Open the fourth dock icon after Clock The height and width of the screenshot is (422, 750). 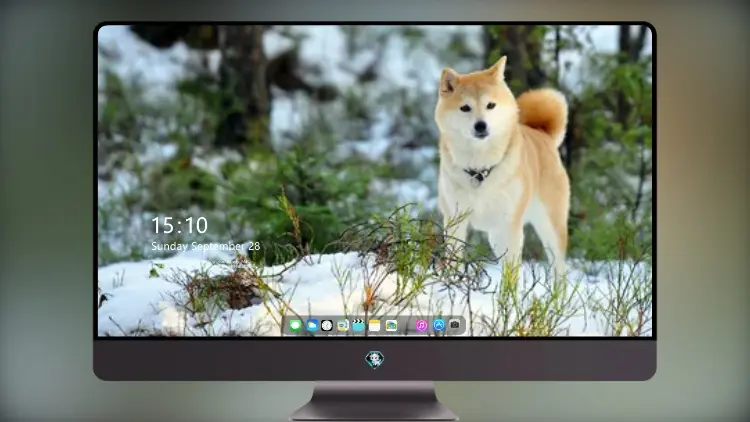click(x=342, y=326)
